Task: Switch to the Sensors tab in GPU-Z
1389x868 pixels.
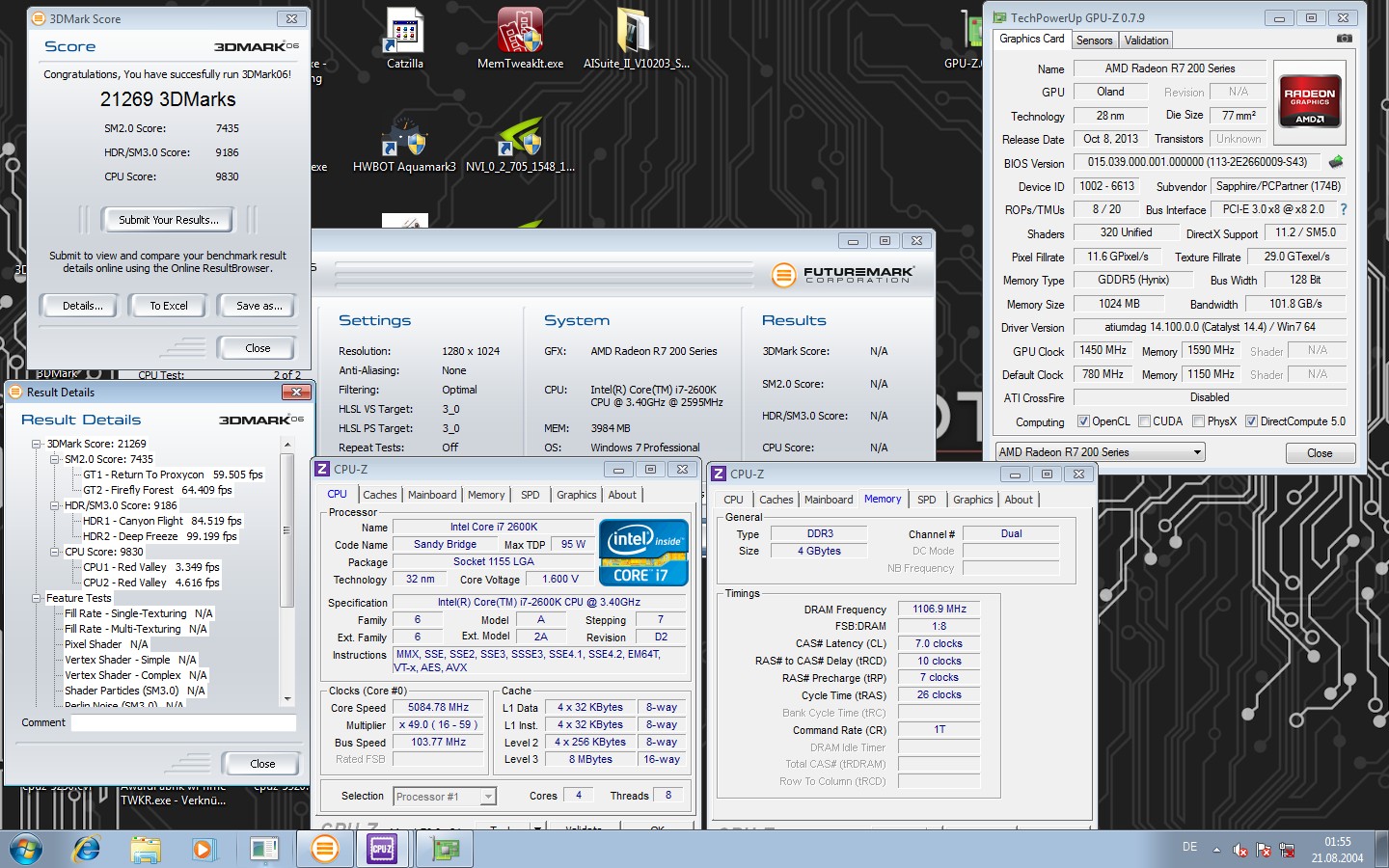Action: pyautogui.click(x=1095, y=41)
